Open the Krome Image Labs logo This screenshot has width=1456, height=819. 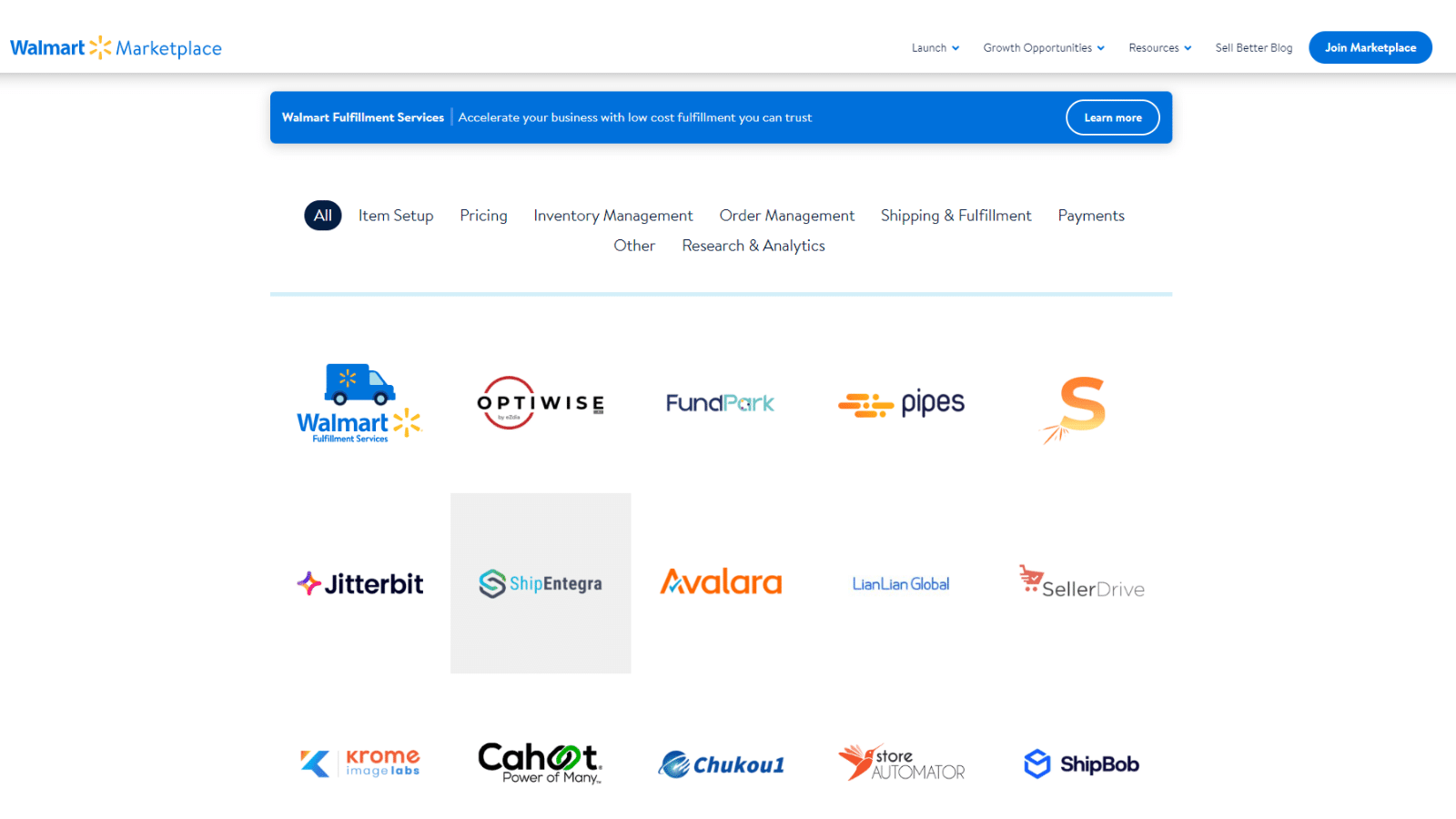point(360,763)
